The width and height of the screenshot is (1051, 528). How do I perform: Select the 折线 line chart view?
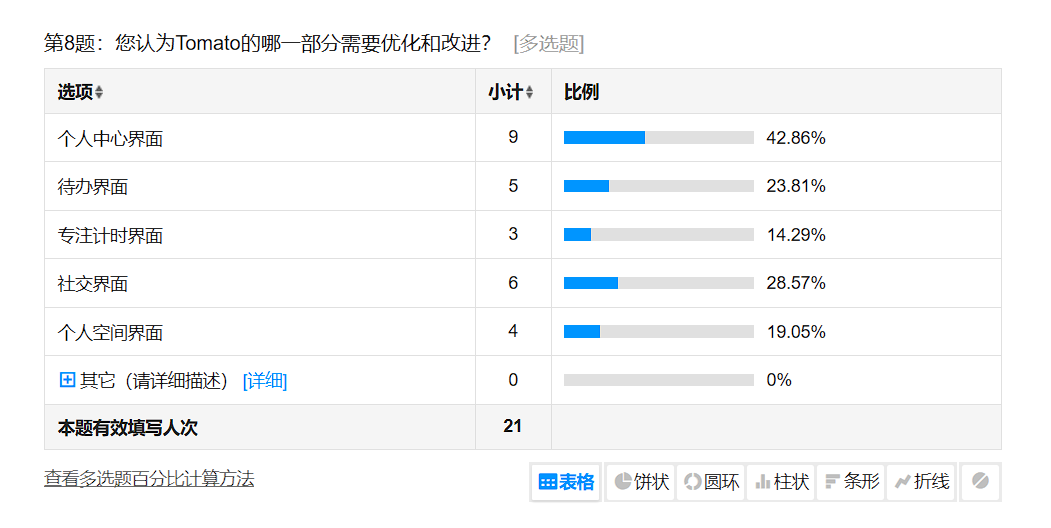pos(921,482)
